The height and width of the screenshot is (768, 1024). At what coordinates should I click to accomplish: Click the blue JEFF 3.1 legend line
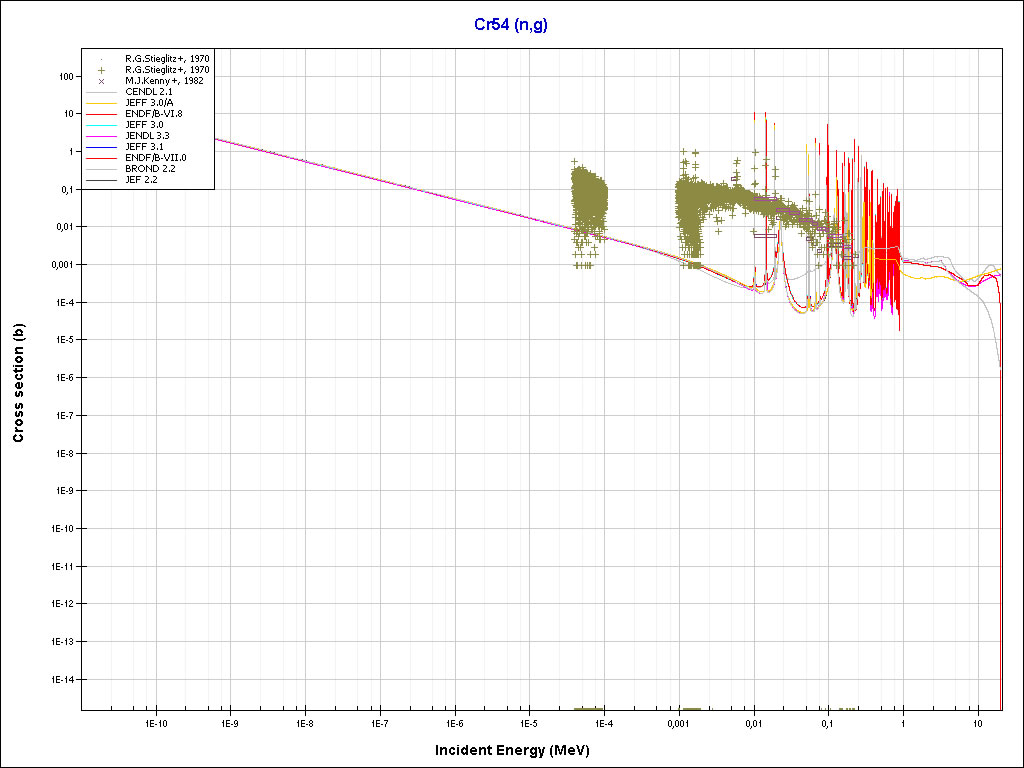[102, 146]
